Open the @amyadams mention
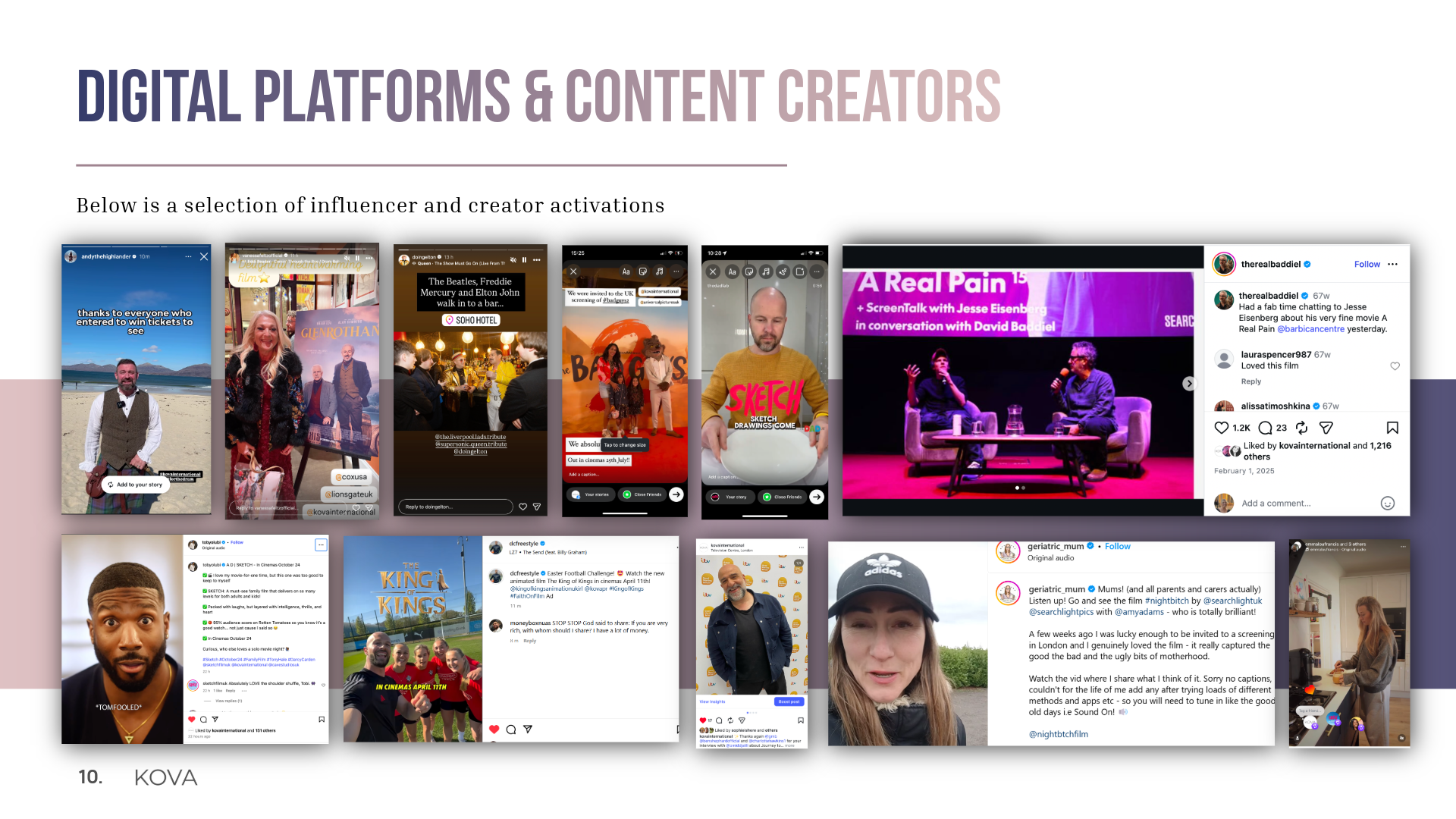The width and height of the screenshot is (1456, 819). [1139, 612]
